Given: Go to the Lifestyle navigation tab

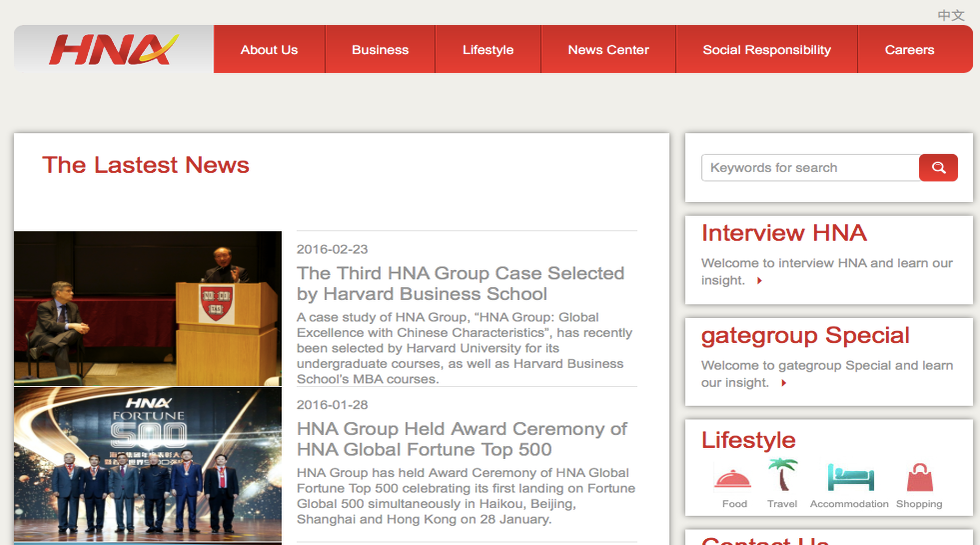Looking at the screenshot, I should pos(488,50).
